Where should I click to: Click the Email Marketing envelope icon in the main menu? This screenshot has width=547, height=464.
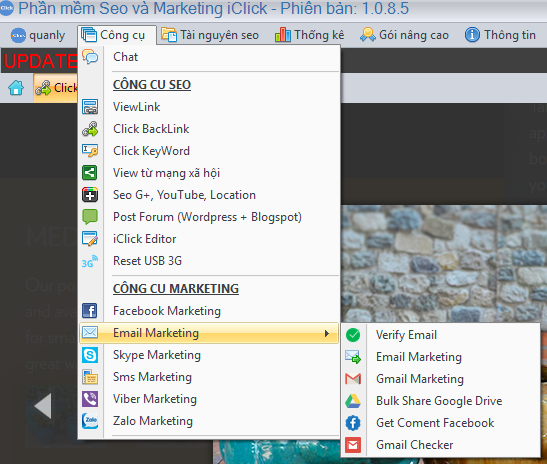point(90,332)
